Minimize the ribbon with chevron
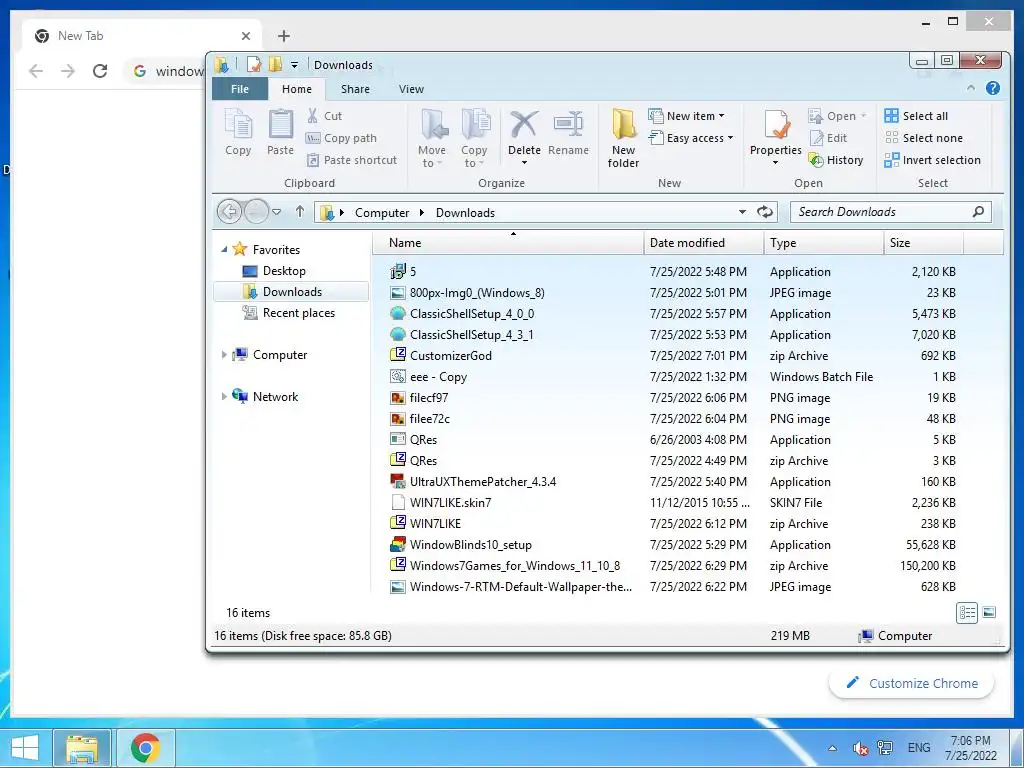Image resolution: width=1024 pixels, height=768 pixels. (970, 88)
